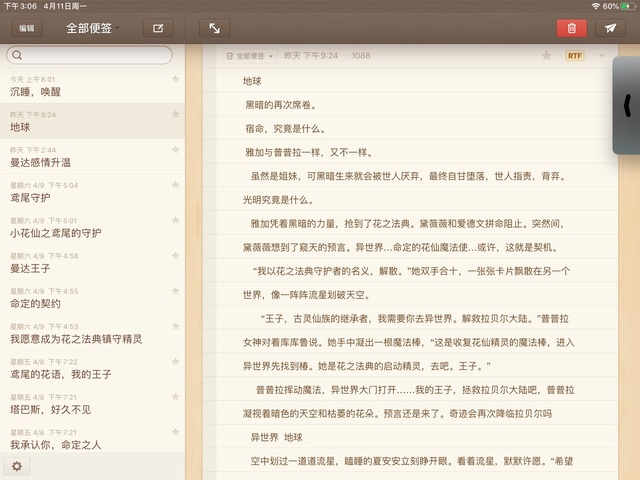Share note via paper plane icon
Image resolution: width=640 pixels, height=480 pixels.
pyautogui.click(x=609, y=28)
